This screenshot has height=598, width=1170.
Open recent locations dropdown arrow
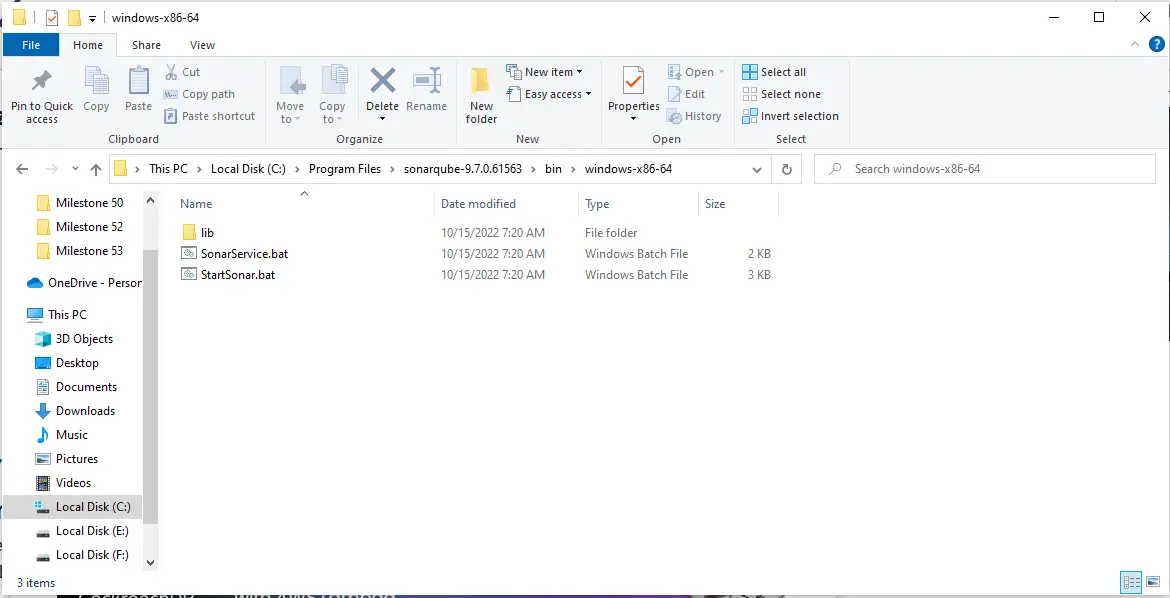pos(75,169)
